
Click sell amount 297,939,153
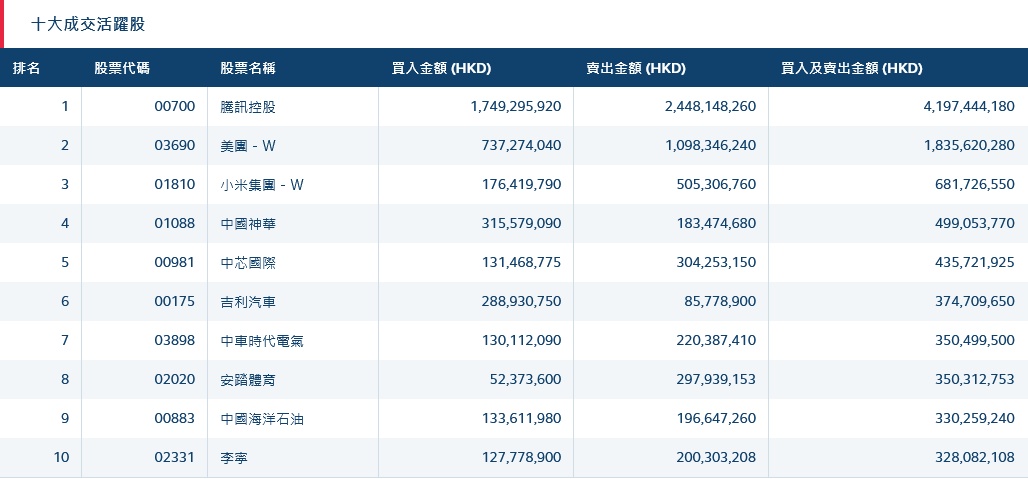[x=717, y=380]
